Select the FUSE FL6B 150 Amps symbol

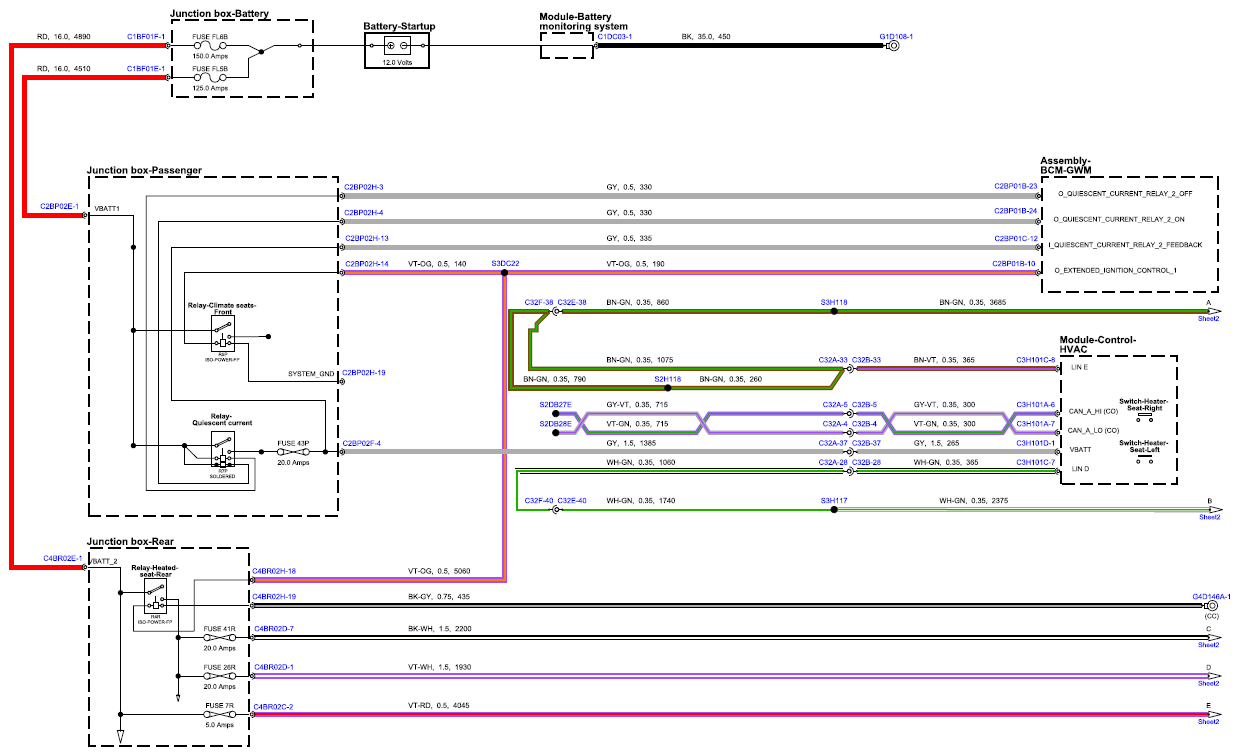(x=211, y=46)
